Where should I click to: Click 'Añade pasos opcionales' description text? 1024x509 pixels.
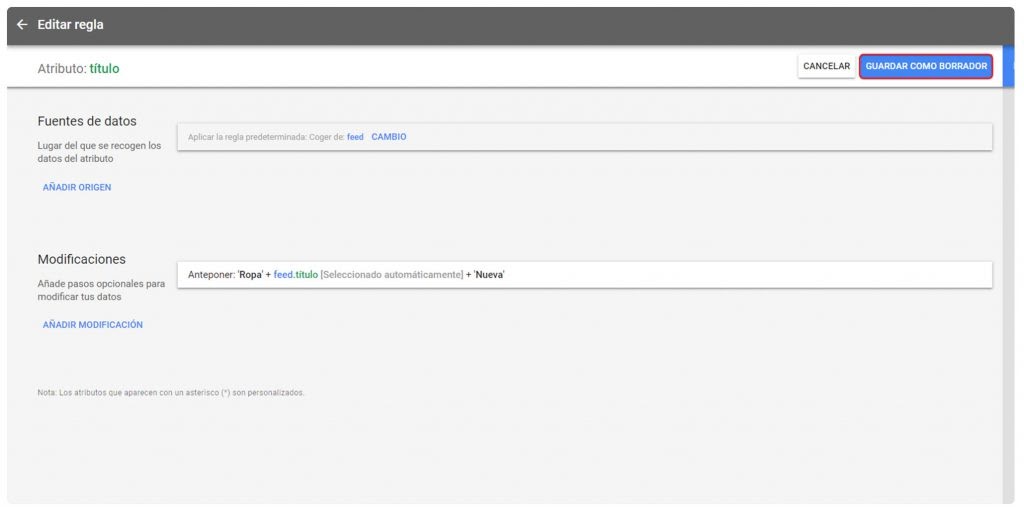click(x=101, y=290)
